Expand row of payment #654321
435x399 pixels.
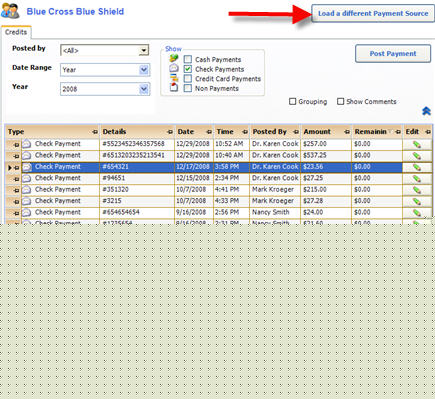click(x=16, y=168)
